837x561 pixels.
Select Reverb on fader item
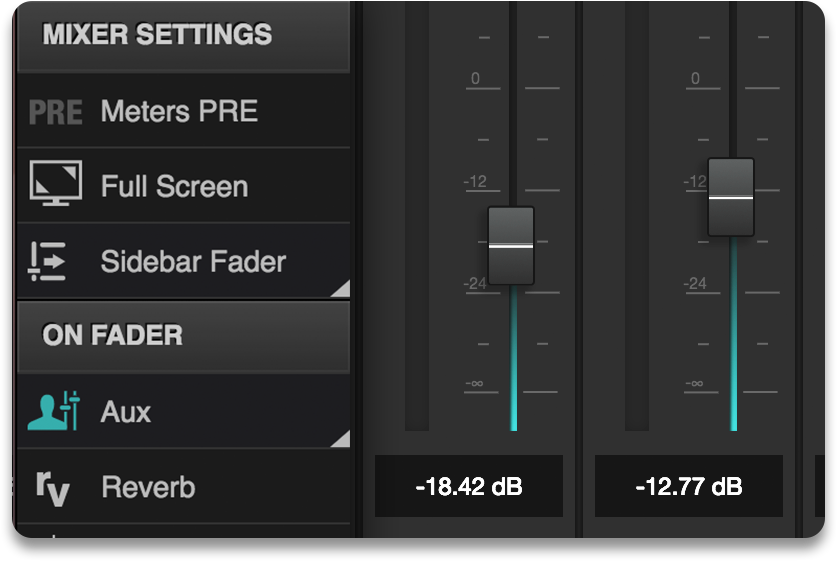pos(148,488)
